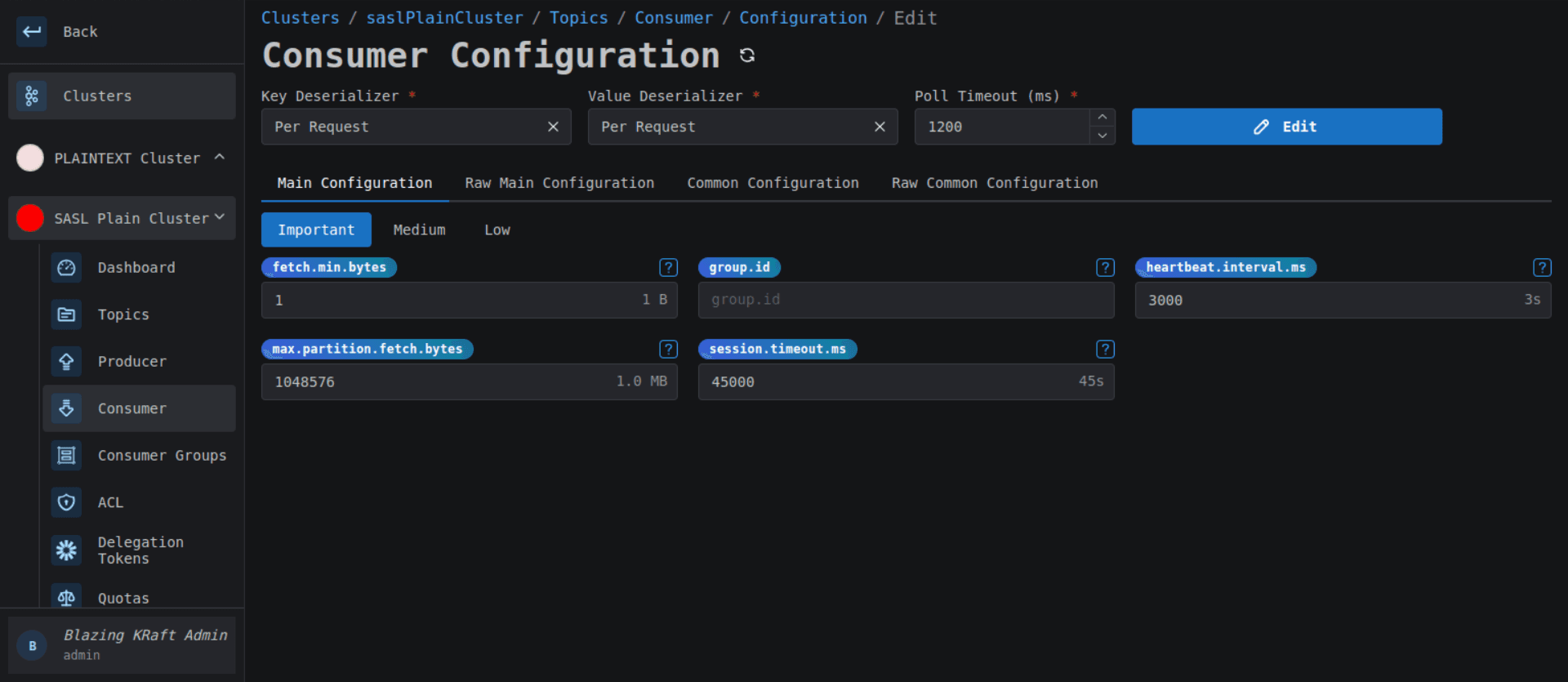
Task: Expand the SASL Plain Cluster chevron
Action: [x=220, y=217]
